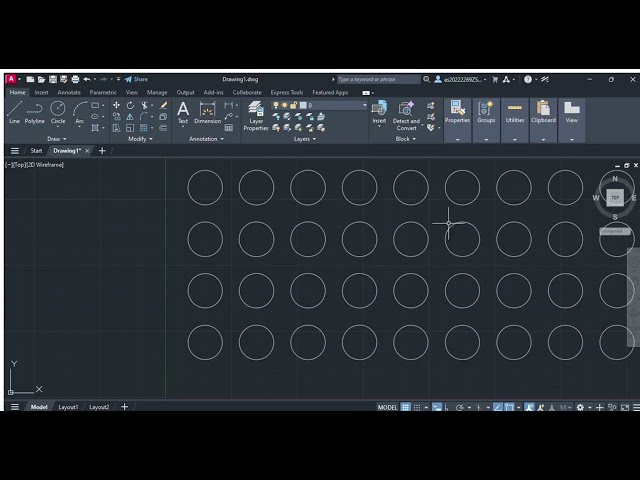The height and width of the screenshot is (480, 640).
Task: Toggle ortho mode in status bar
Action: click(447, 407)
